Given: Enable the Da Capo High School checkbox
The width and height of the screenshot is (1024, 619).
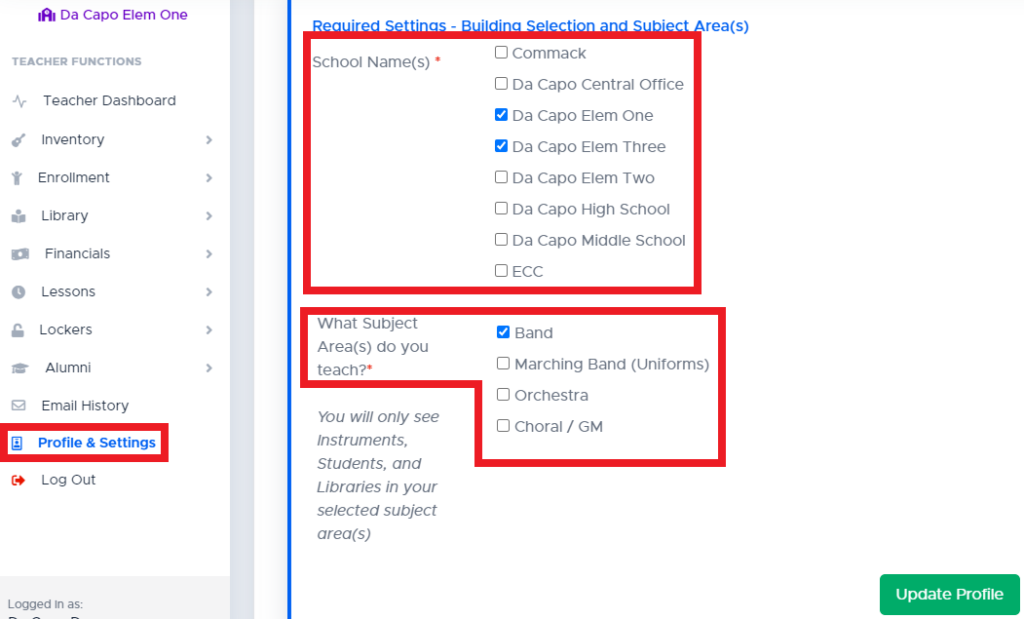Looking at the screenshot, I should 501,209.
